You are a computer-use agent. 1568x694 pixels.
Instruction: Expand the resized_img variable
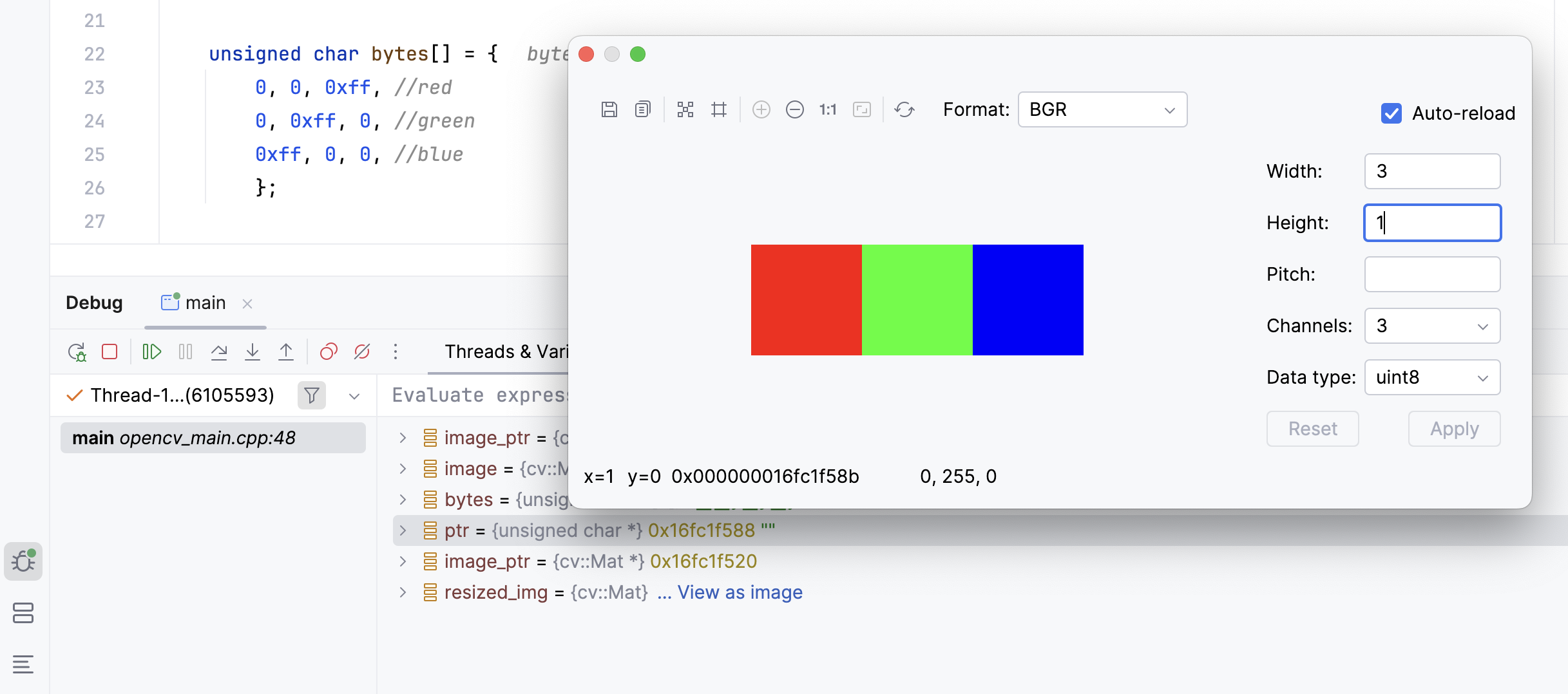[x=403, y=592]
